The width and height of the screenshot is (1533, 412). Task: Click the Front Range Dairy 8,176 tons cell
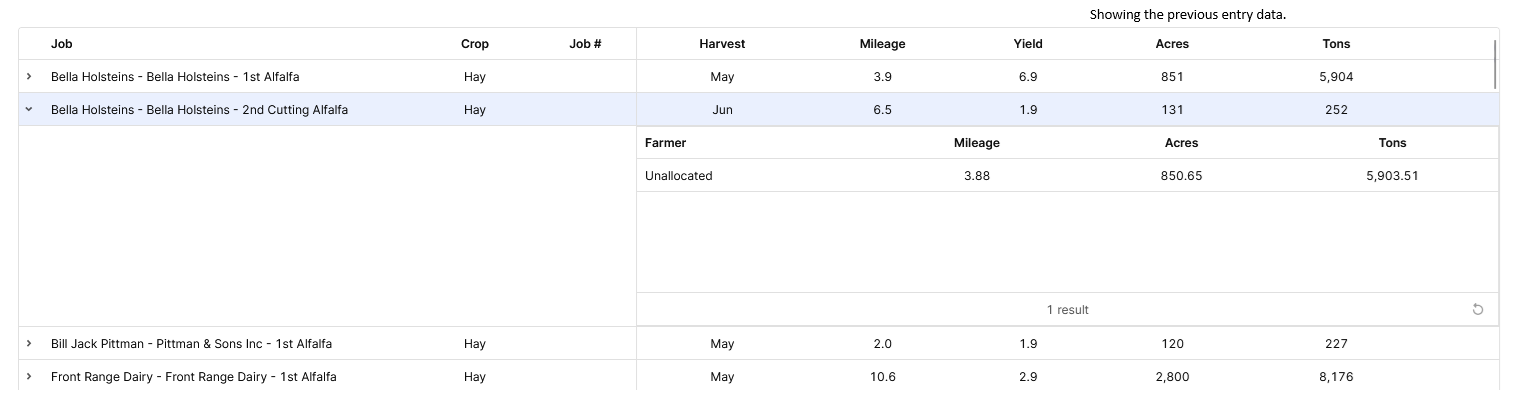(1336, 377)
